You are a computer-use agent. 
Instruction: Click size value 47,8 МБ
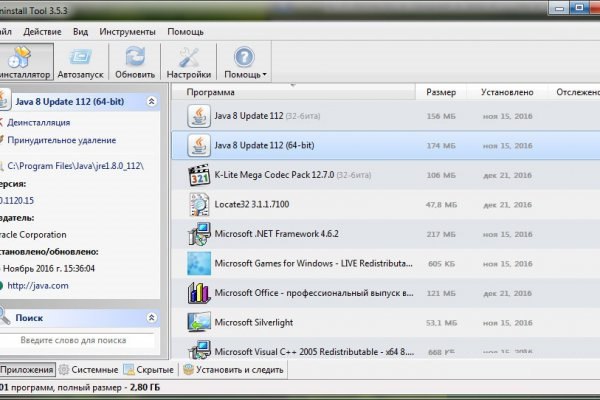(441, 205)
